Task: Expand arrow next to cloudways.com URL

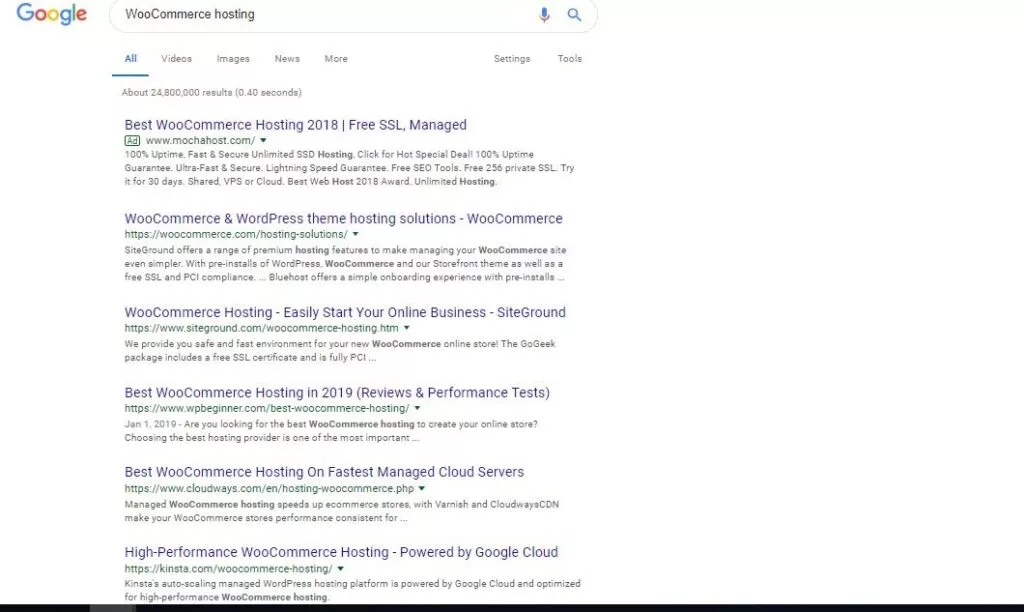Action: [421, 489]
